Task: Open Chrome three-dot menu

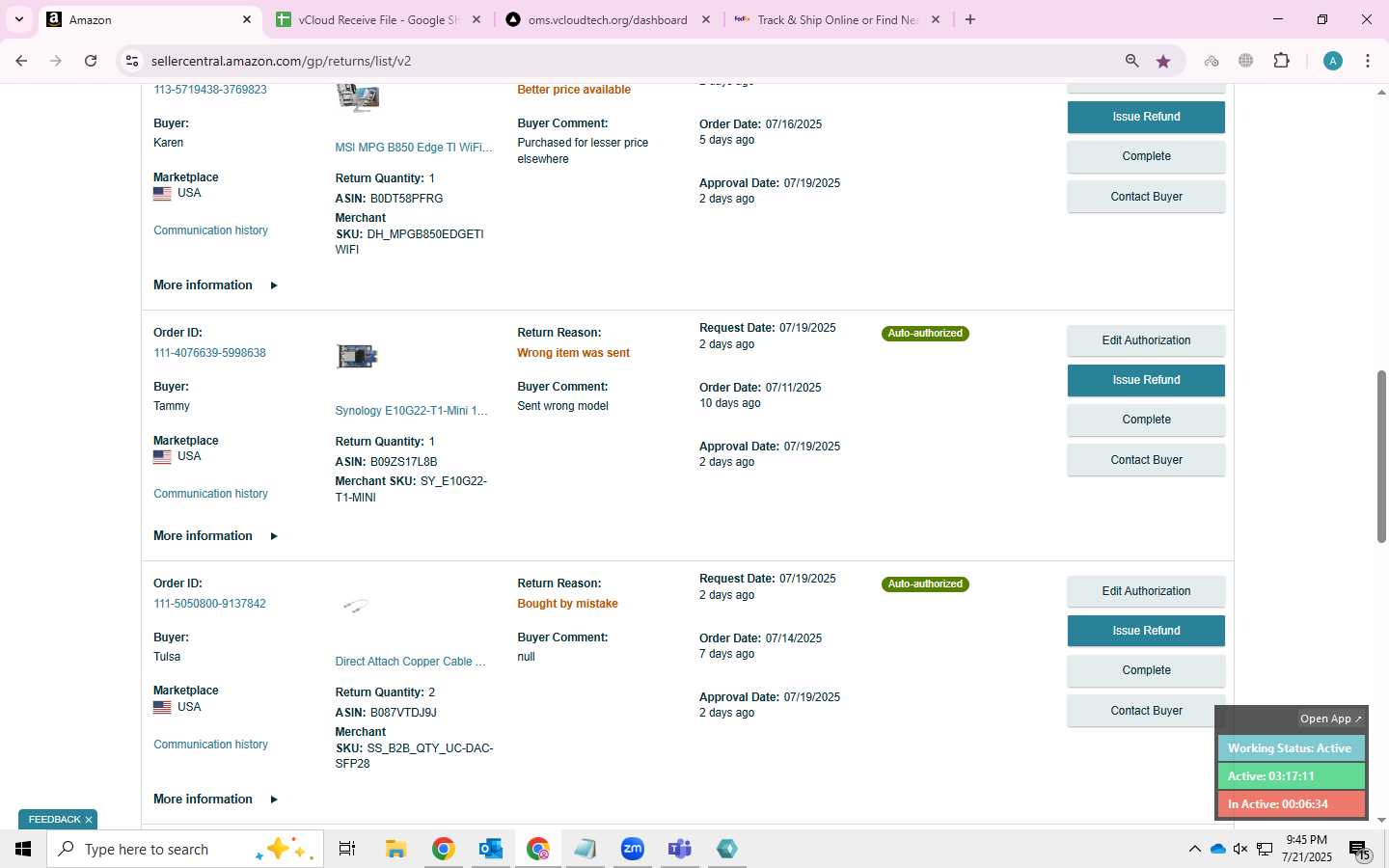Action: (x=1368, y=61)
